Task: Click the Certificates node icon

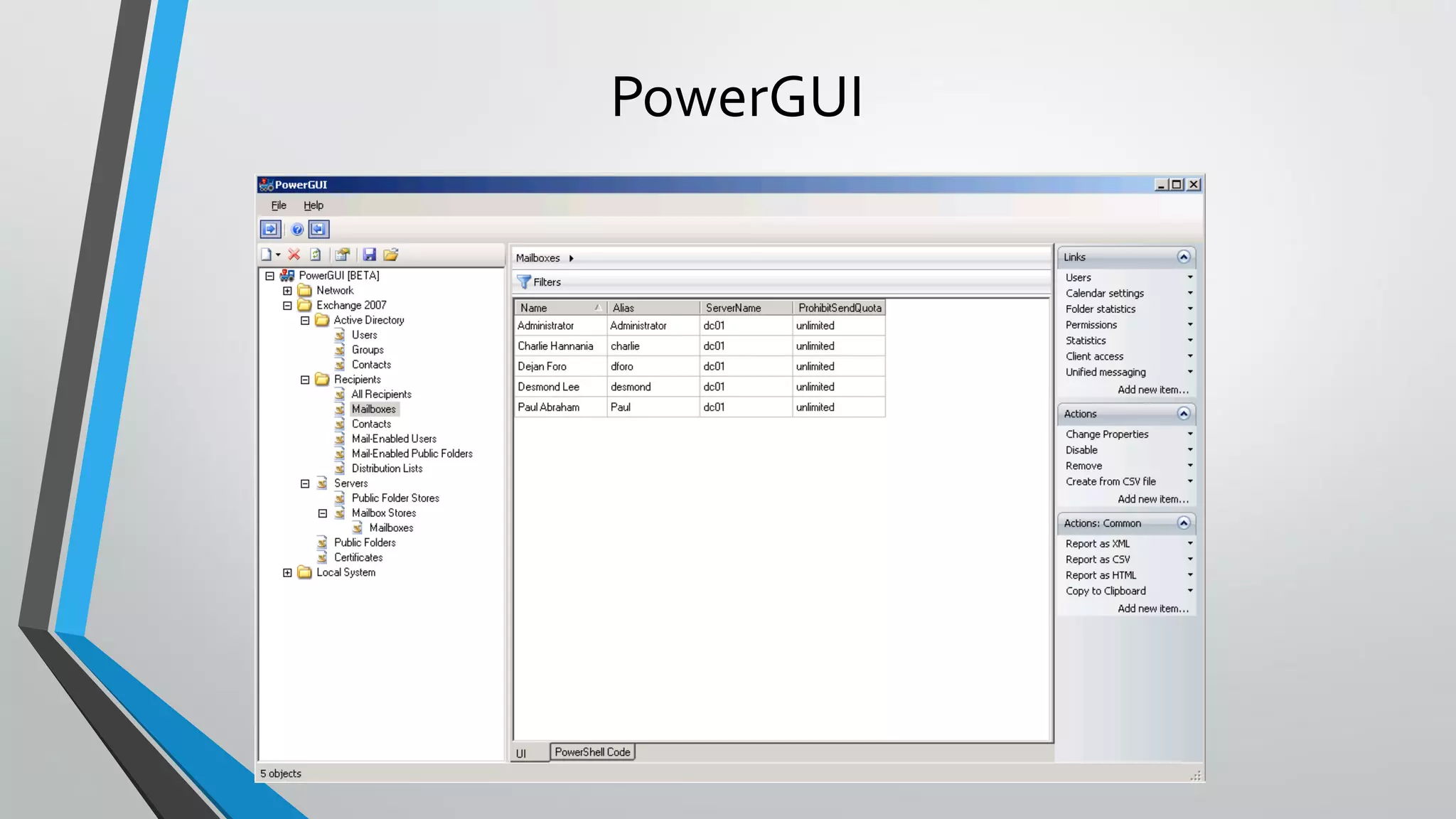Action: tap(322, 558)
